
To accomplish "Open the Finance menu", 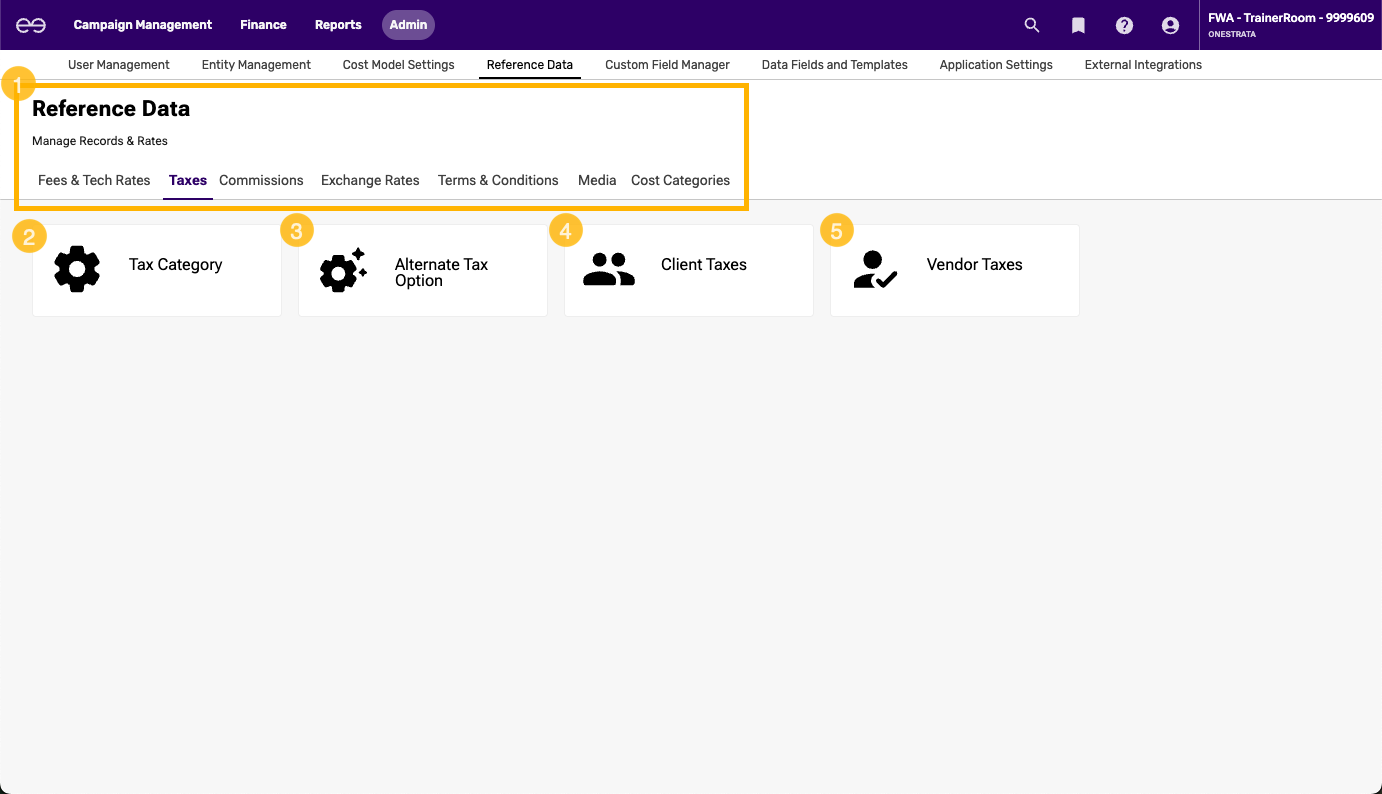I will tap(263, 25).
